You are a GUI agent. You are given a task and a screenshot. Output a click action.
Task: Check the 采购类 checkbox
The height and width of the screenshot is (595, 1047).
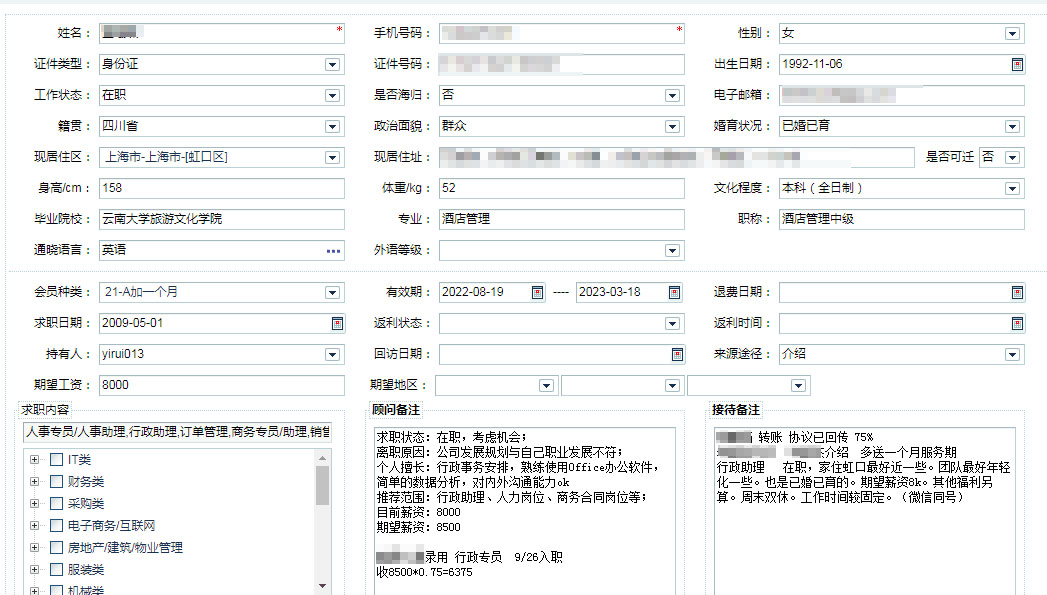coord(57,504)
